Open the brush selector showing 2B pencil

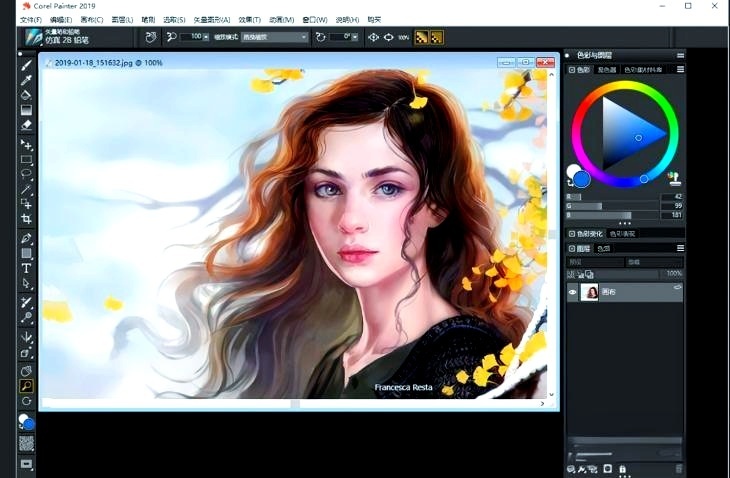pyautogui.click(x=34, y=38)
